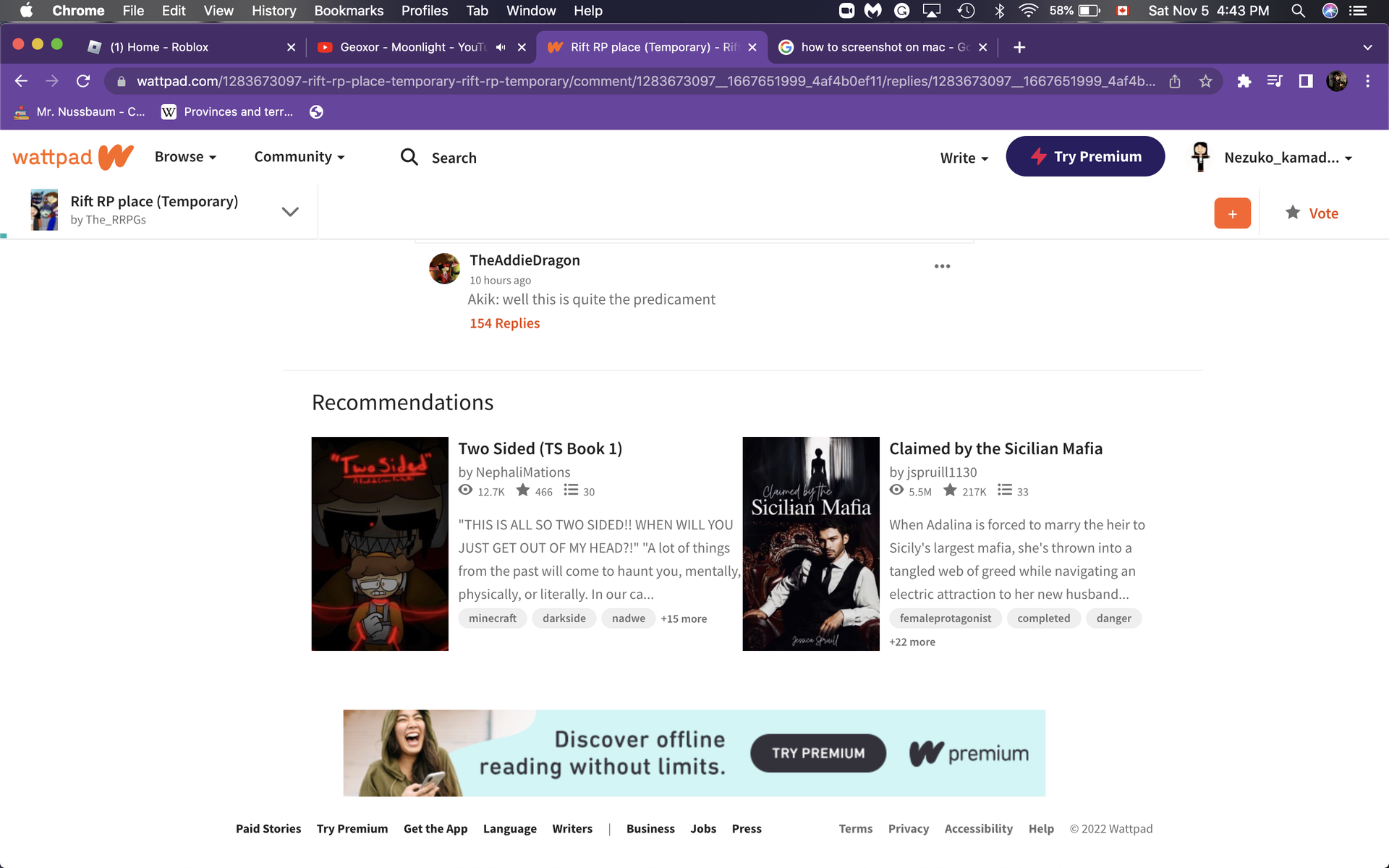Image resolution: width=1389 pixels, height=868 pixels.
Task: Reload the page with the refresh icon
Action: pos(83,81)
